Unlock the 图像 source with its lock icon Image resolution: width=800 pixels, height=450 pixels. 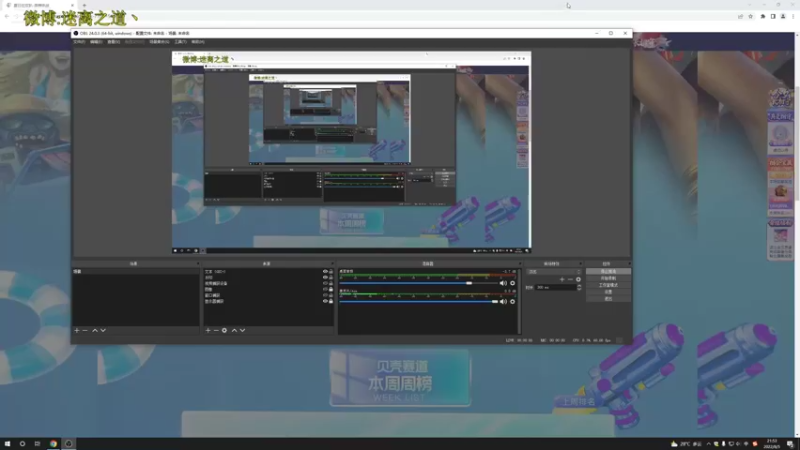pyautogui.click(x=331, y=289)
